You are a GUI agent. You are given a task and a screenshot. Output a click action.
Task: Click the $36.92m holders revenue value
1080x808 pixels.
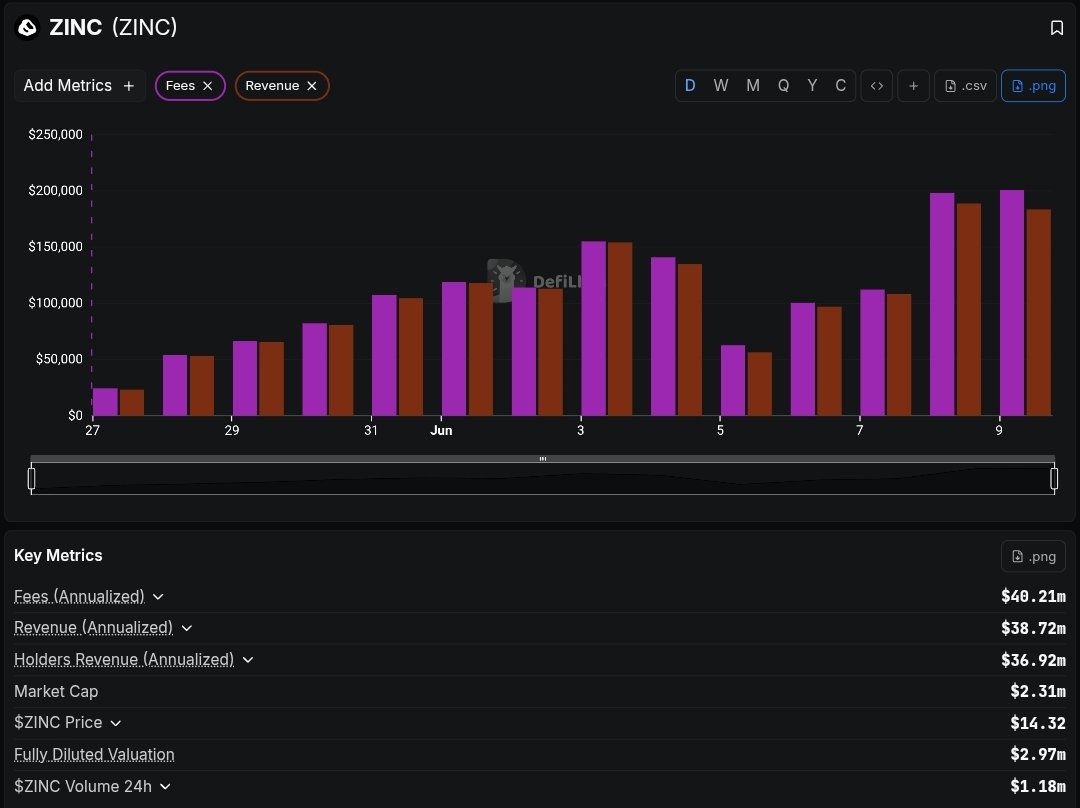1033,660
